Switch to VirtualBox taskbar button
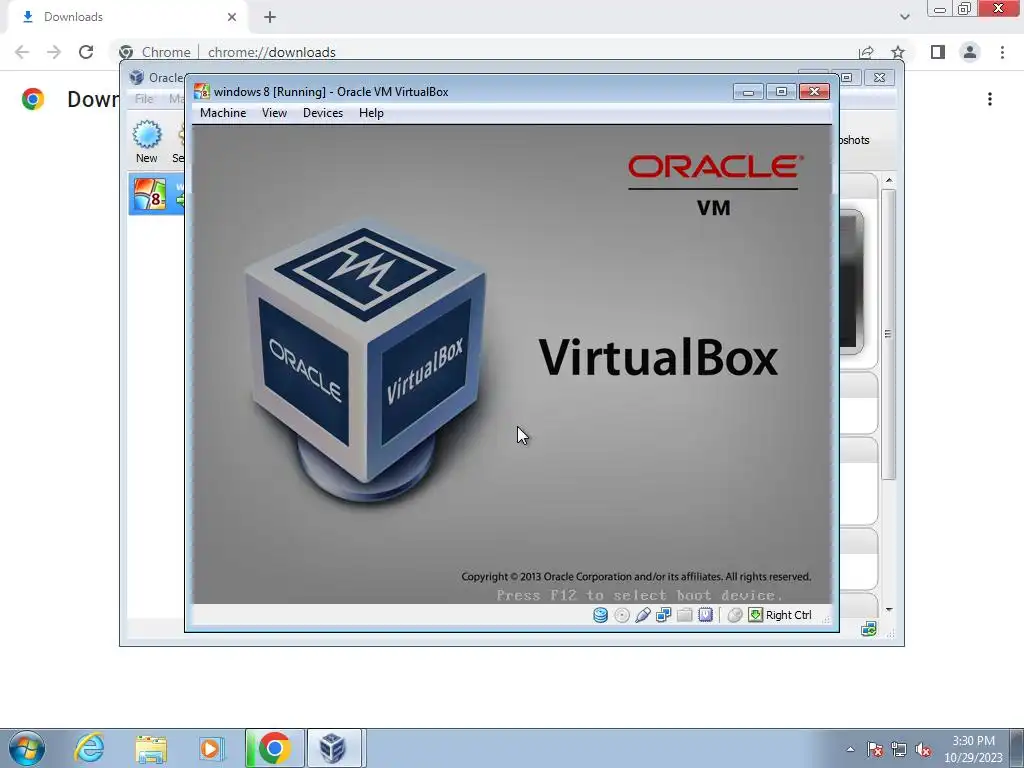Screen dimensions: 1024x768 (334, 748)
